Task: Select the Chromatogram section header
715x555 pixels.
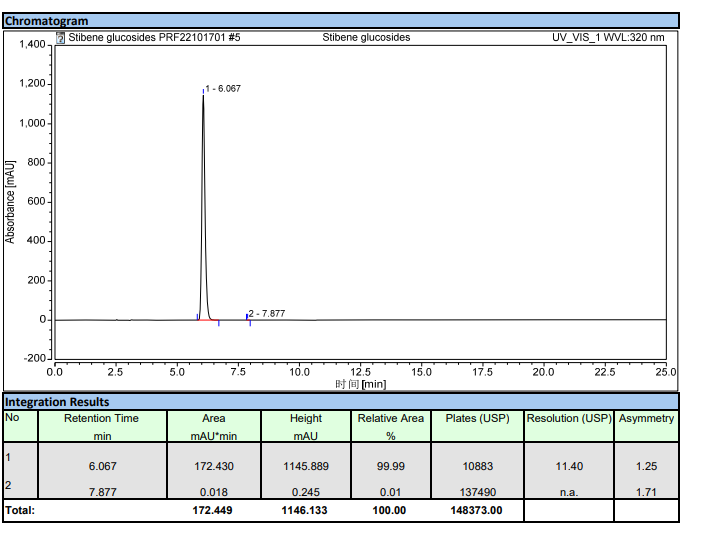Action: pos(46,20)
